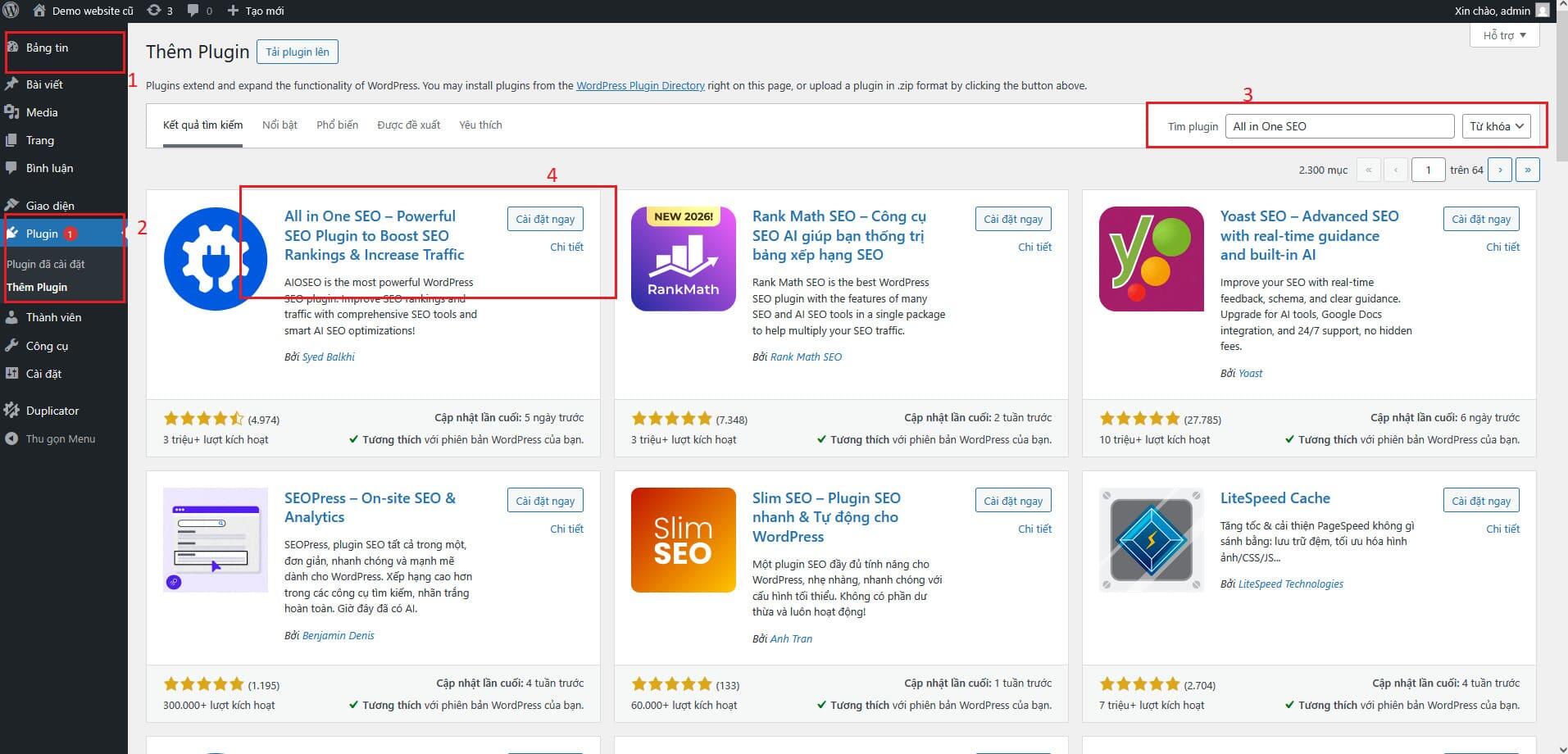The height and width of the screenshot is (754, 1568).
Task: Switch to the 'Phổ biến' plugins tab
Action: point(336,125)
